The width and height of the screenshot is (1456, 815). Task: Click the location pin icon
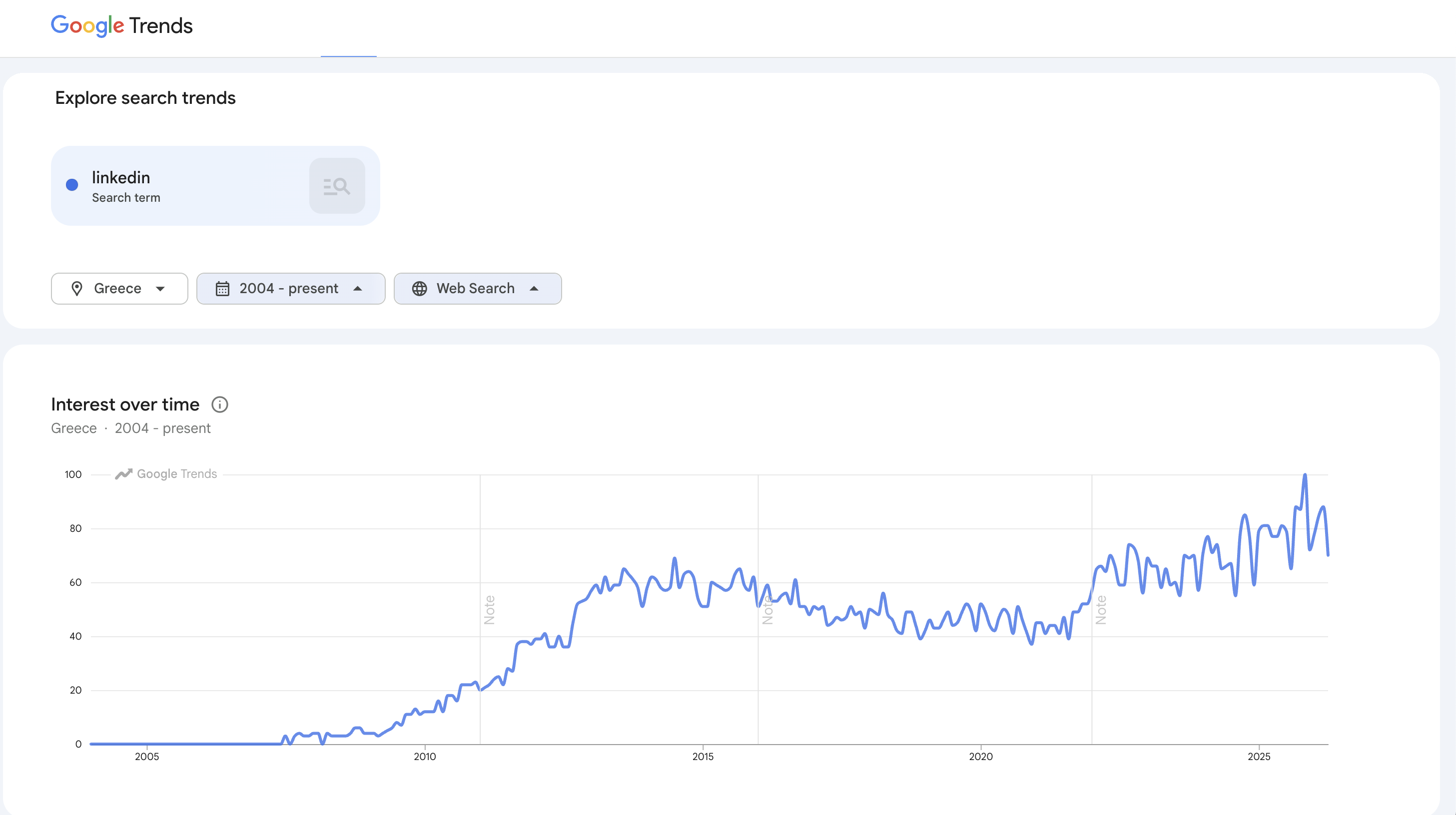77,289
